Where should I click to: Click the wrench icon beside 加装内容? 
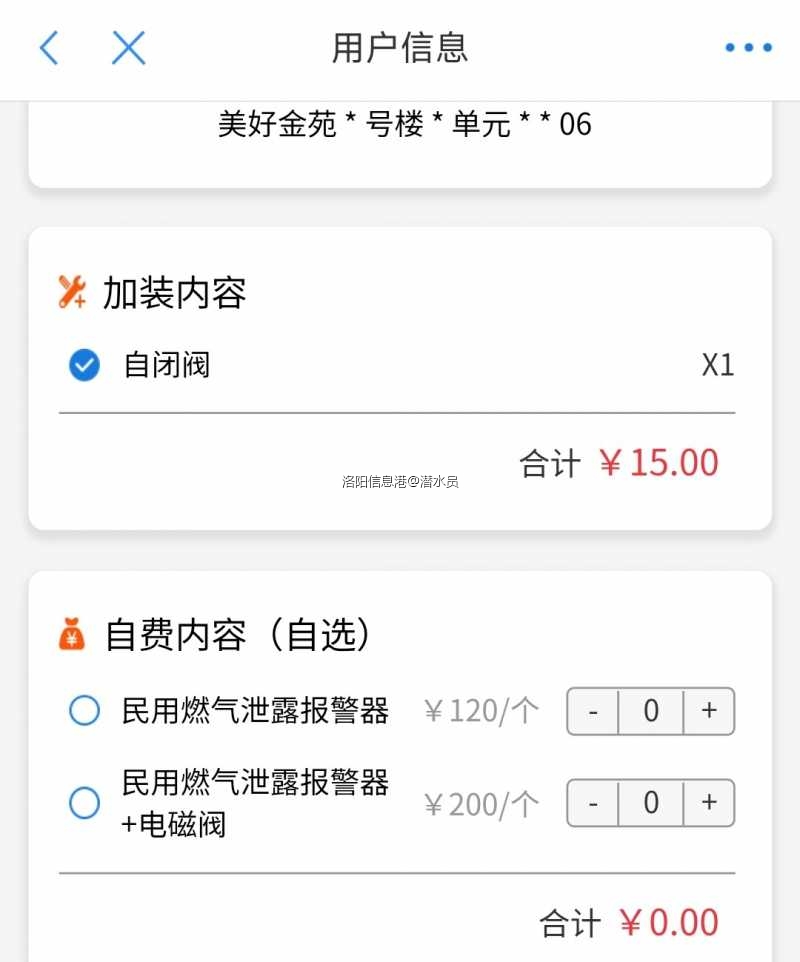pyautogui.click(x=72, y=292)
